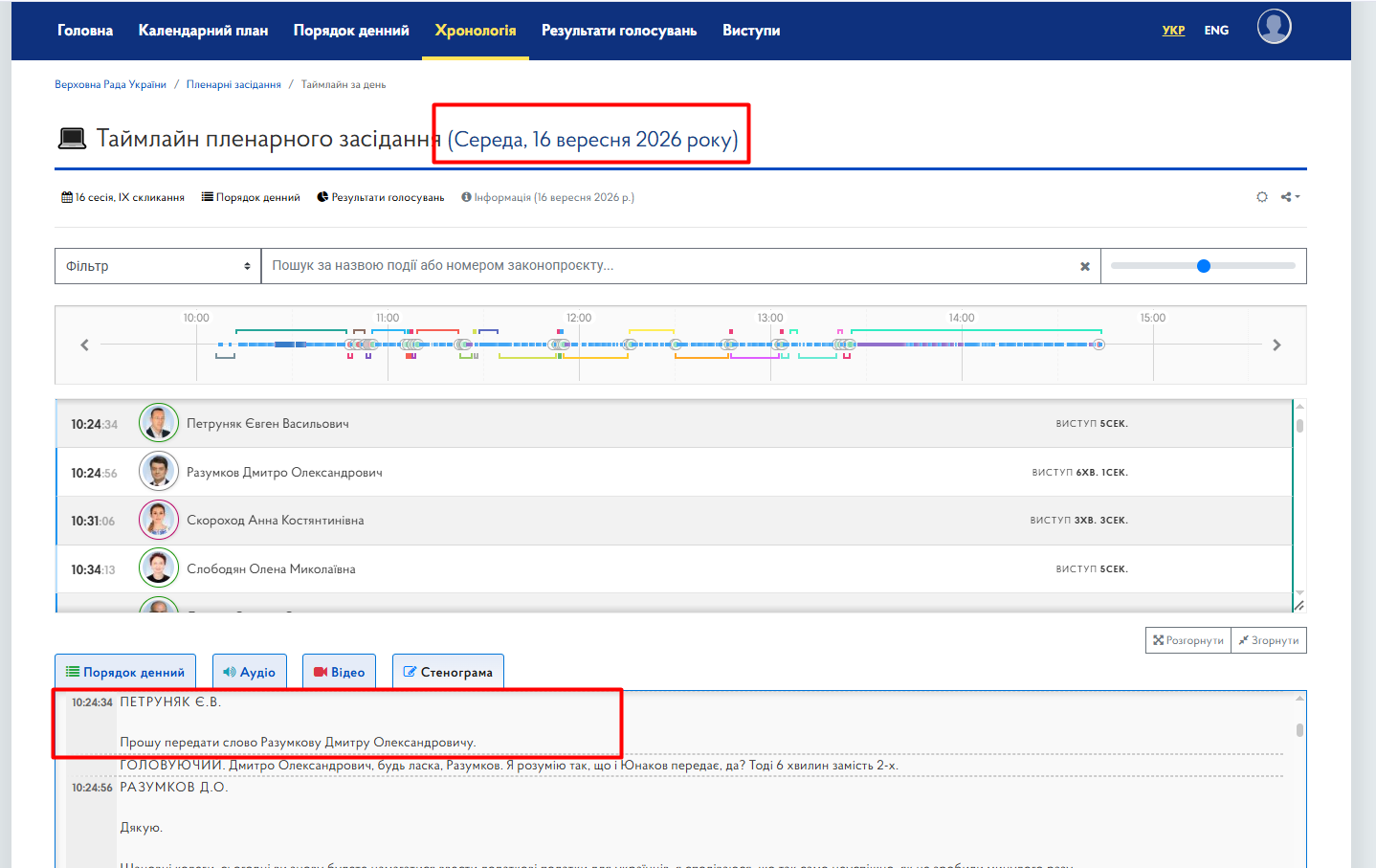Move timeline back with left arrow
This screenshot has width=1376, height=868.
click(84, 345)
